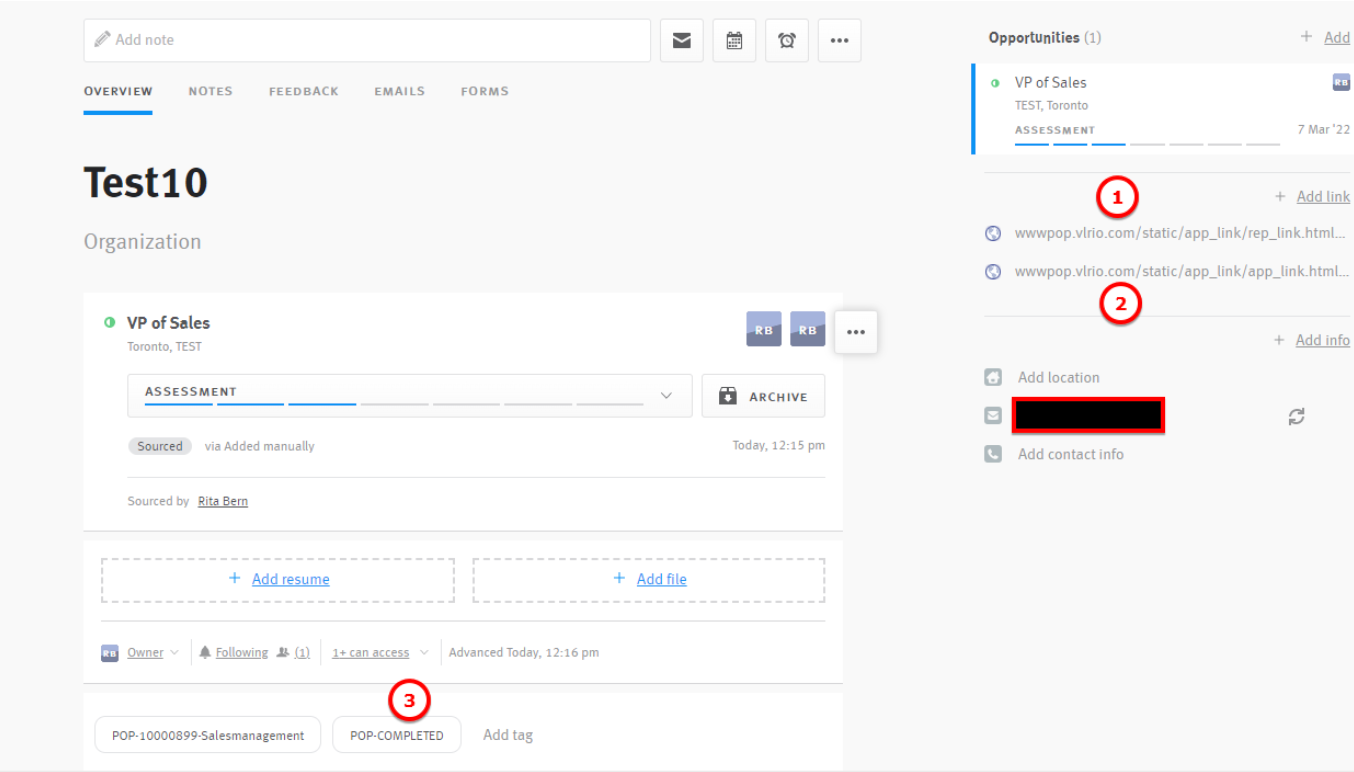Open the scheduling calendar icon
This screenshot has width=1354, height=772.
734,40
